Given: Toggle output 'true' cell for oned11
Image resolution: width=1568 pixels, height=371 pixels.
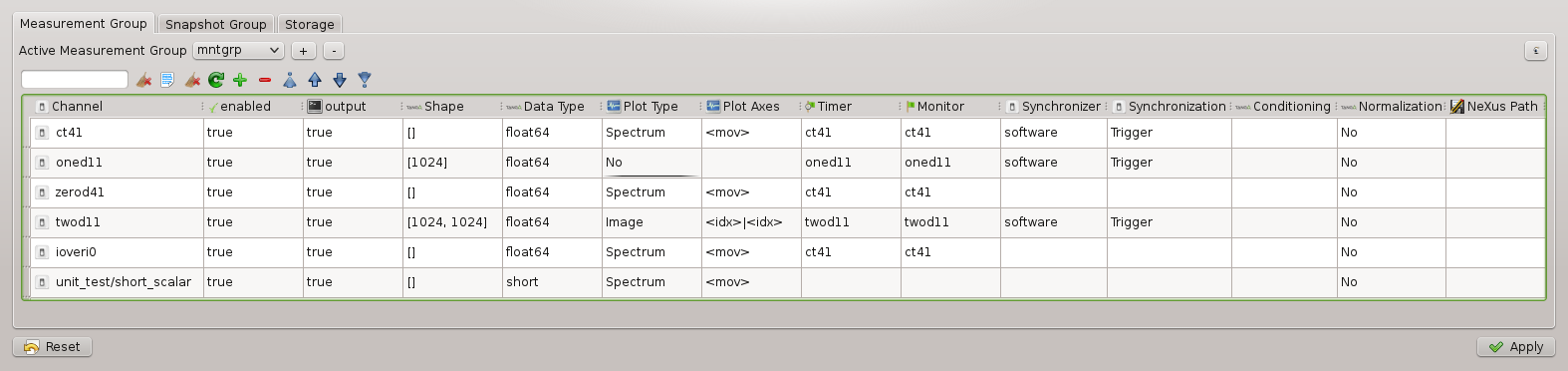Looking at the screenshot, I should click(x=353, y=163).
